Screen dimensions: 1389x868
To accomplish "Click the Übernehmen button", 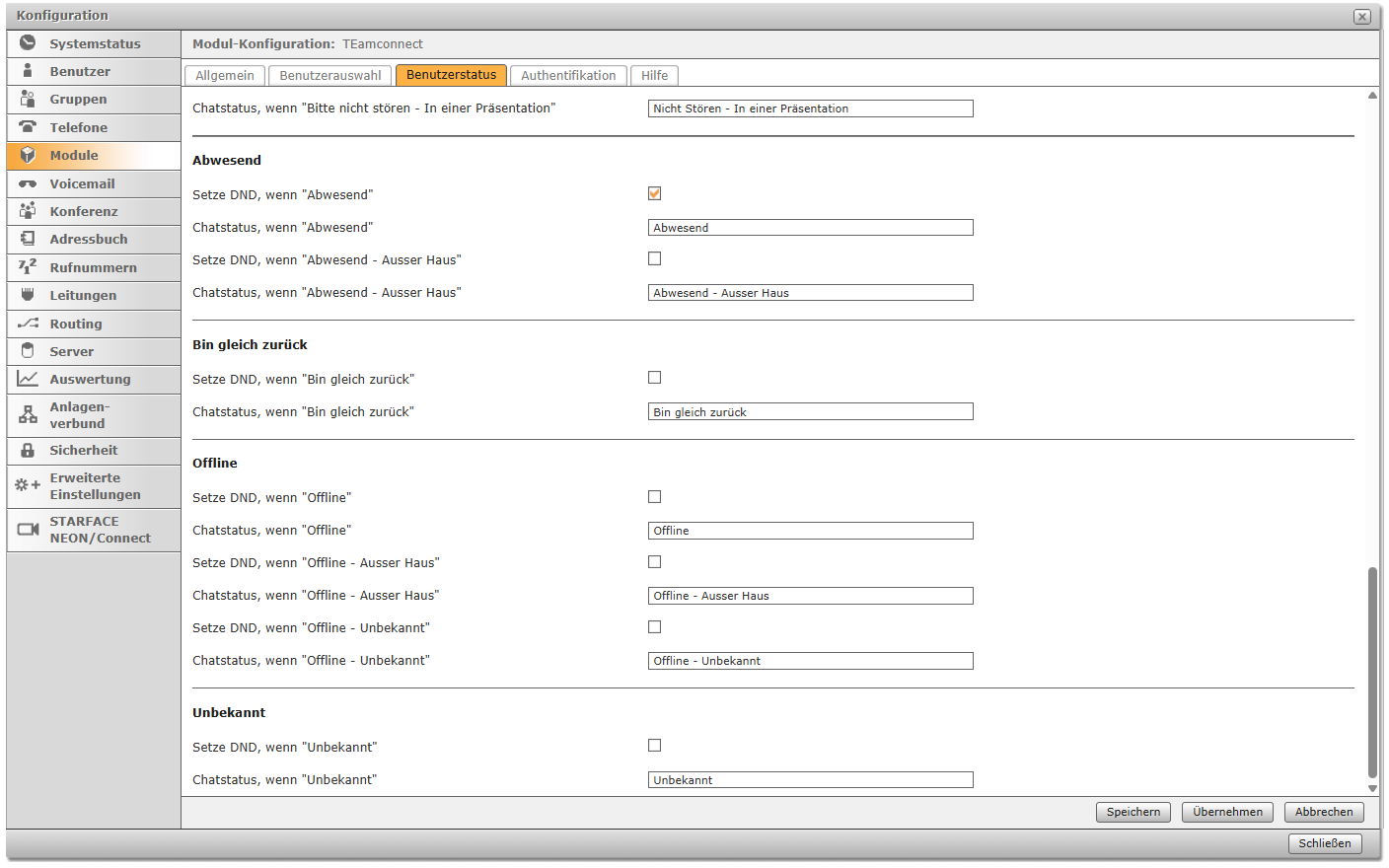I will pos(1227,812).
